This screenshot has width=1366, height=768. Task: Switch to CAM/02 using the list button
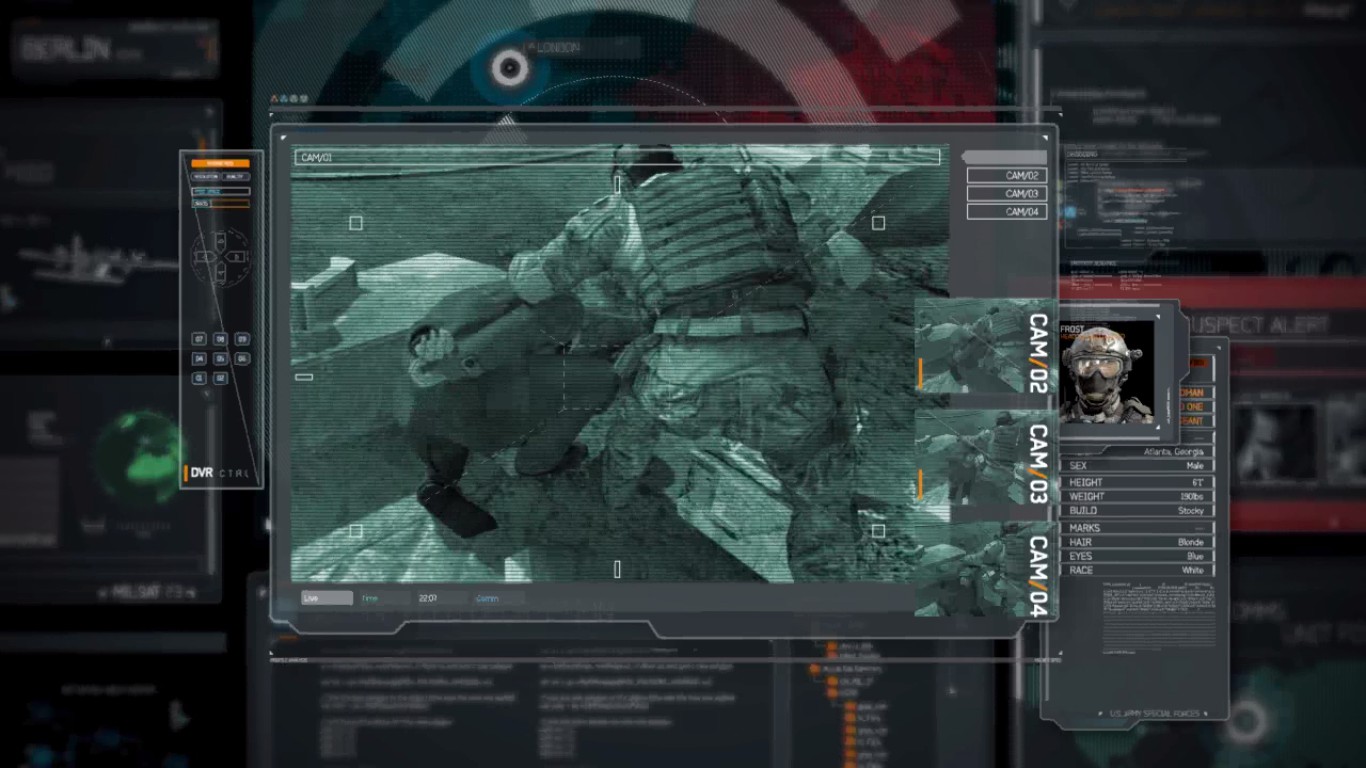[x=1006, y=175]
